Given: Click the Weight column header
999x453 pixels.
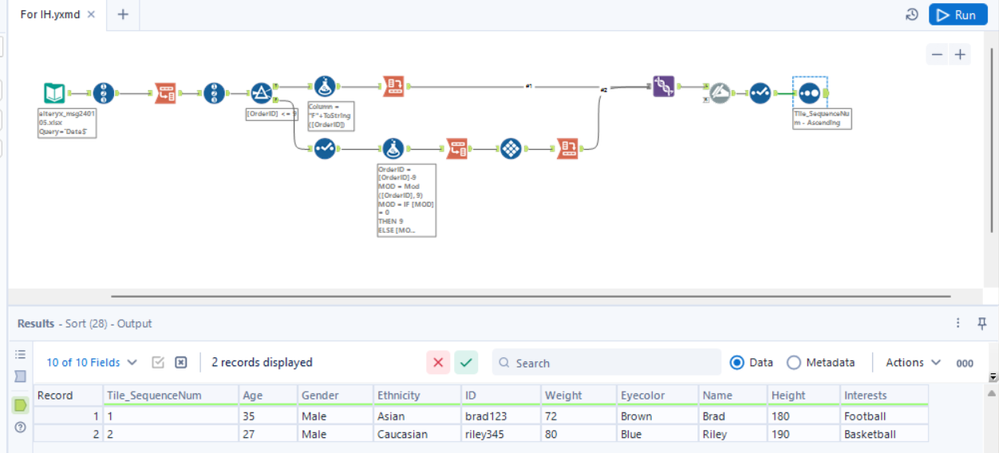Looking at the screenshot, I should pyautogui.click(x=579, y=395).
